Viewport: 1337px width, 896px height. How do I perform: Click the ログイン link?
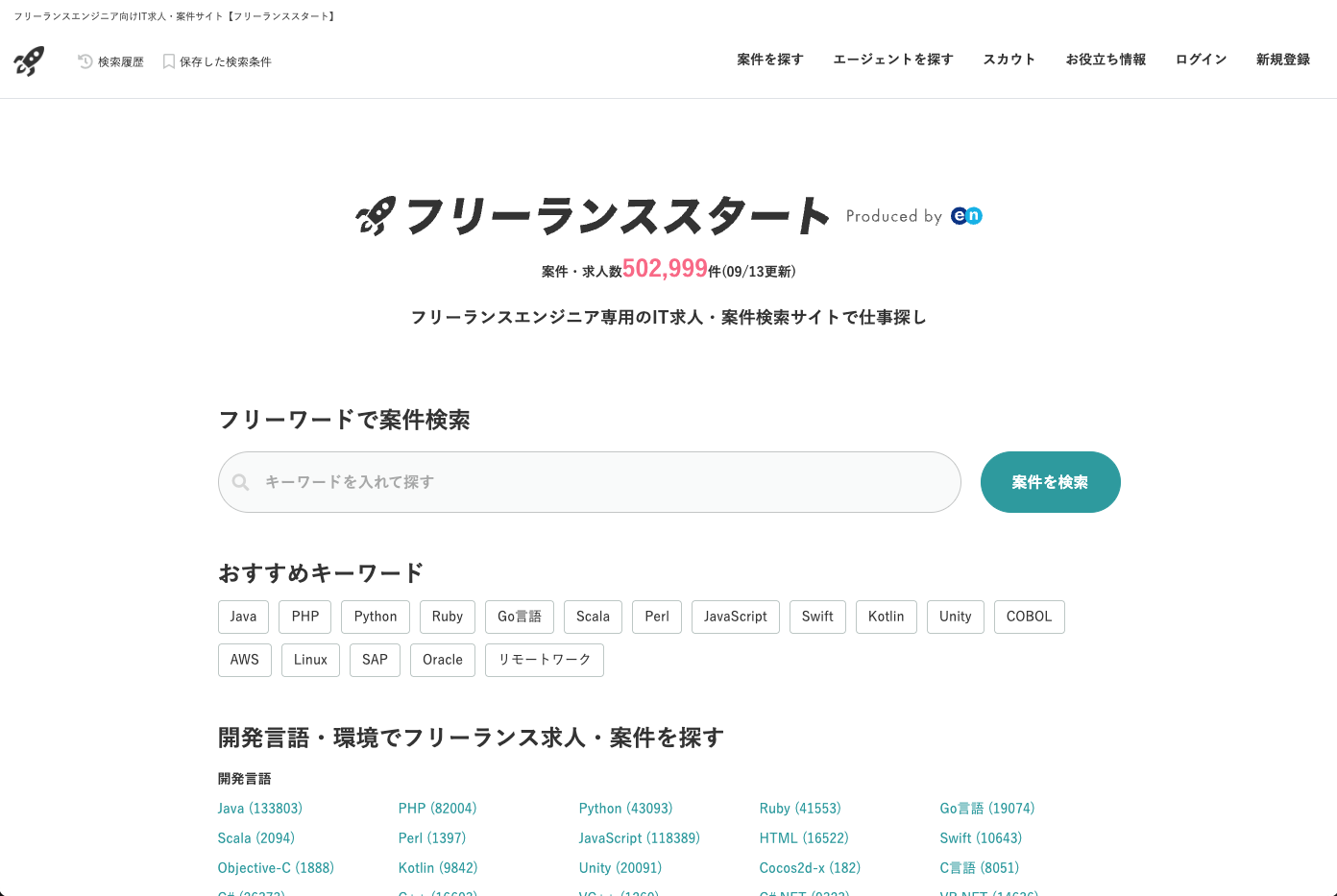[1201, 60]
